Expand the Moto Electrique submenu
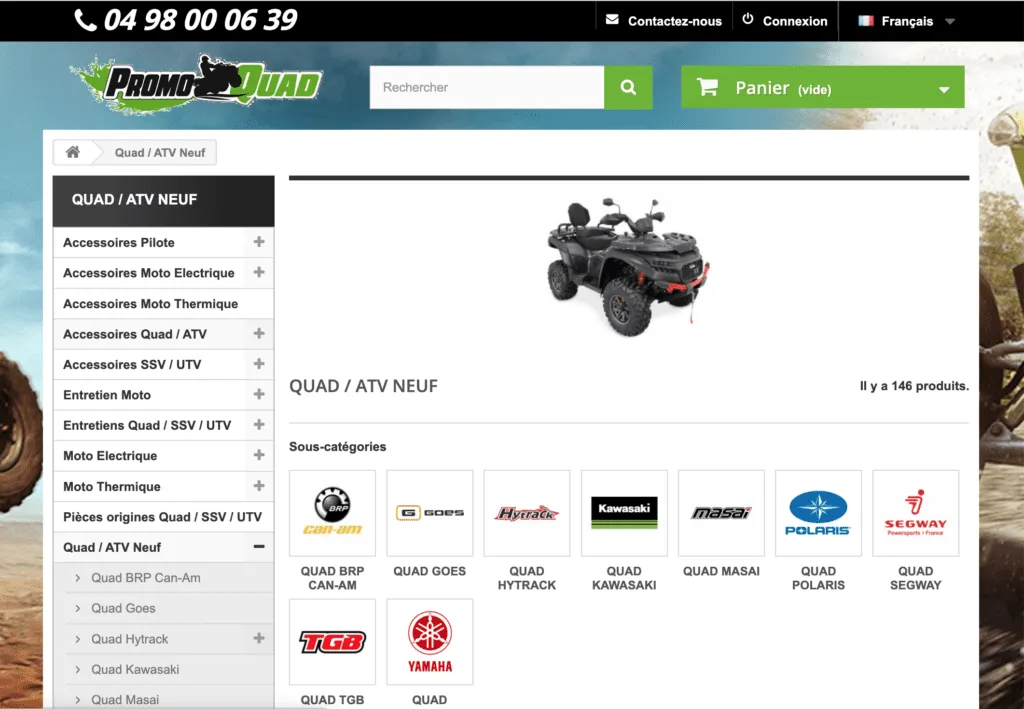The image size is (1024, 709). tap(259, 455)
